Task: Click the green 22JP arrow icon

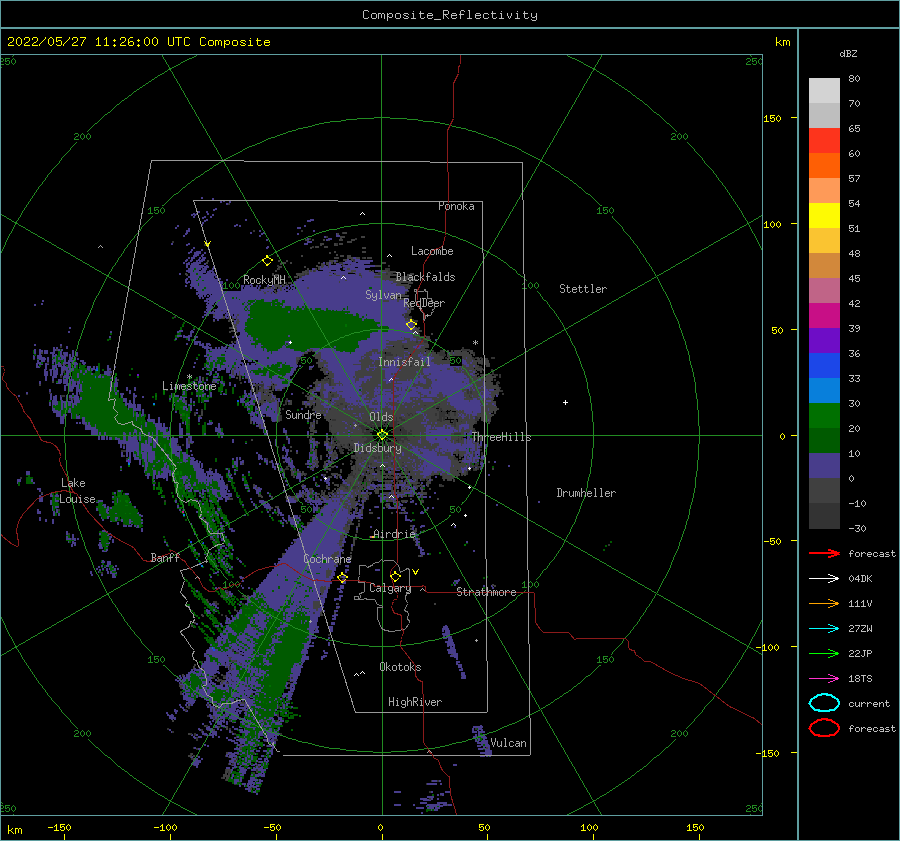Action: click(x=824, y=653)
